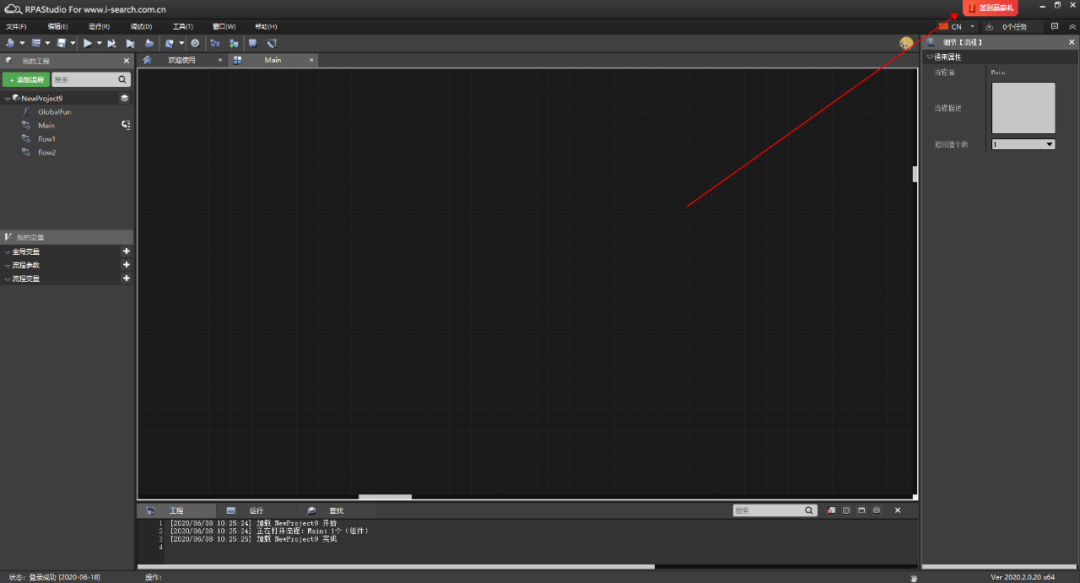Click the home icon on welcome tab
This screenshot has width=1080, height=583.
(x=148, y=60)
